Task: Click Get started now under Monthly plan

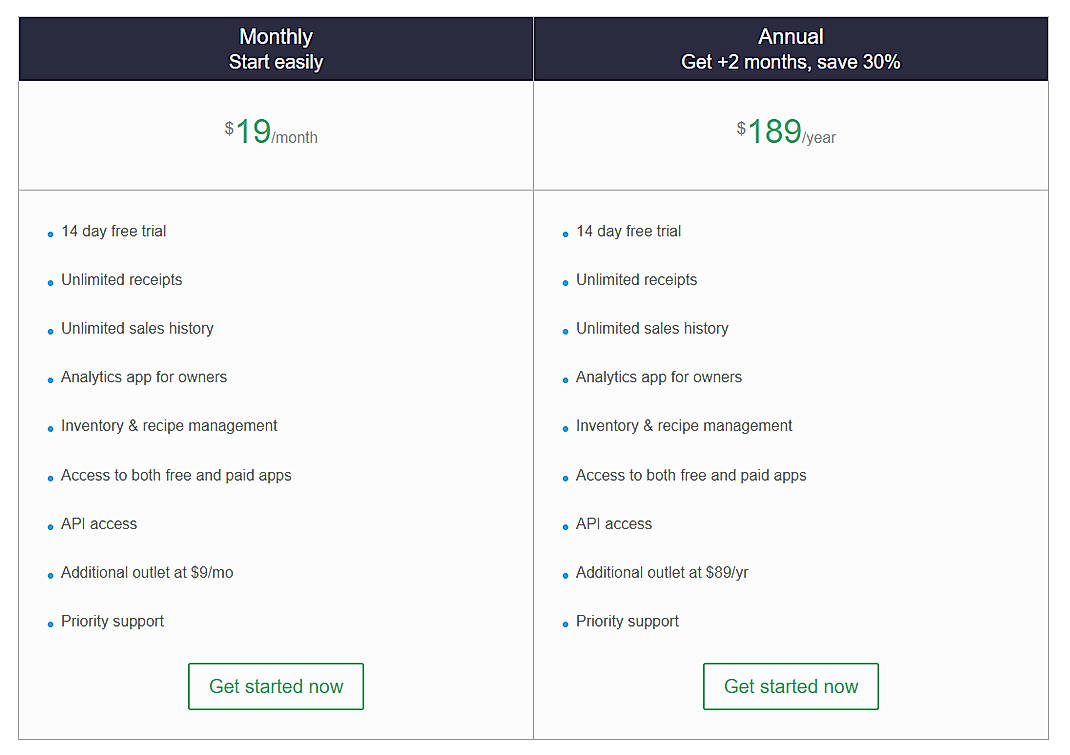Action: [x=276, y=686]
